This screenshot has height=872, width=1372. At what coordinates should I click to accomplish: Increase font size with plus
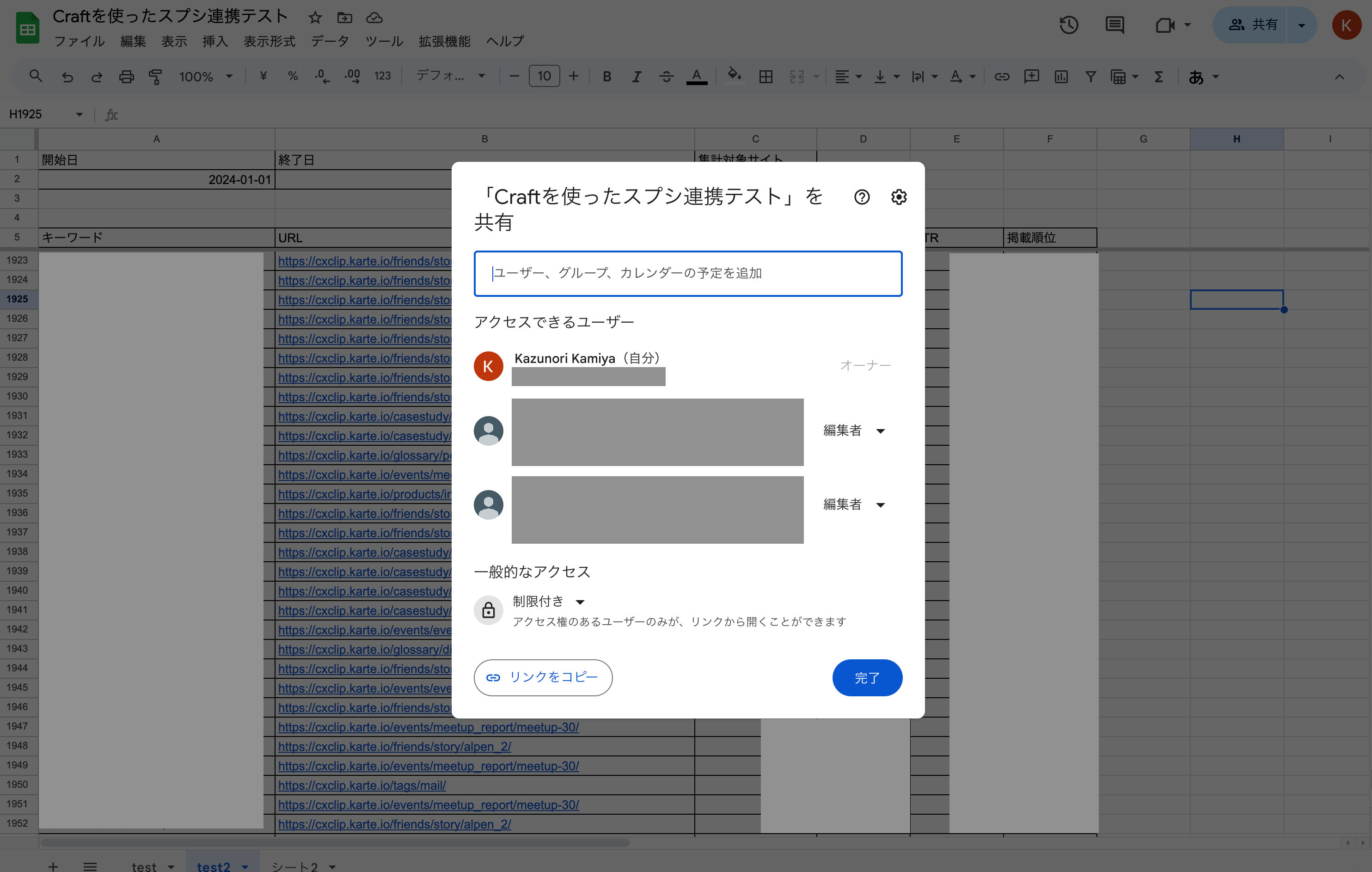pos(573,76)
